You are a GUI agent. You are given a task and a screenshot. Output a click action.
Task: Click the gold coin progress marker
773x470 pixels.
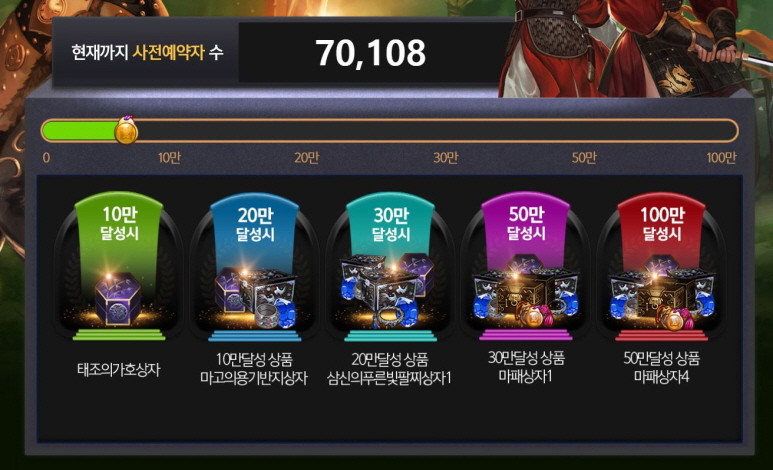click(x=126, y=131)
